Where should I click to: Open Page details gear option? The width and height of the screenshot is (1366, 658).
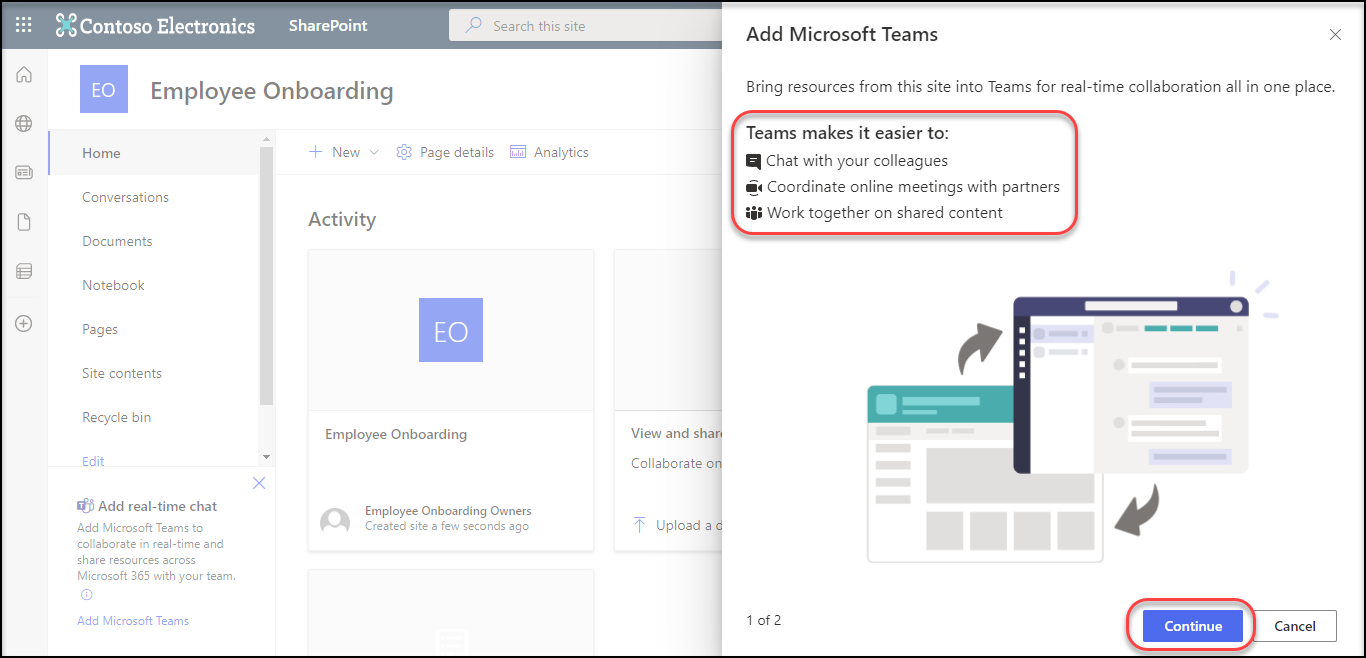pos(445,152)
